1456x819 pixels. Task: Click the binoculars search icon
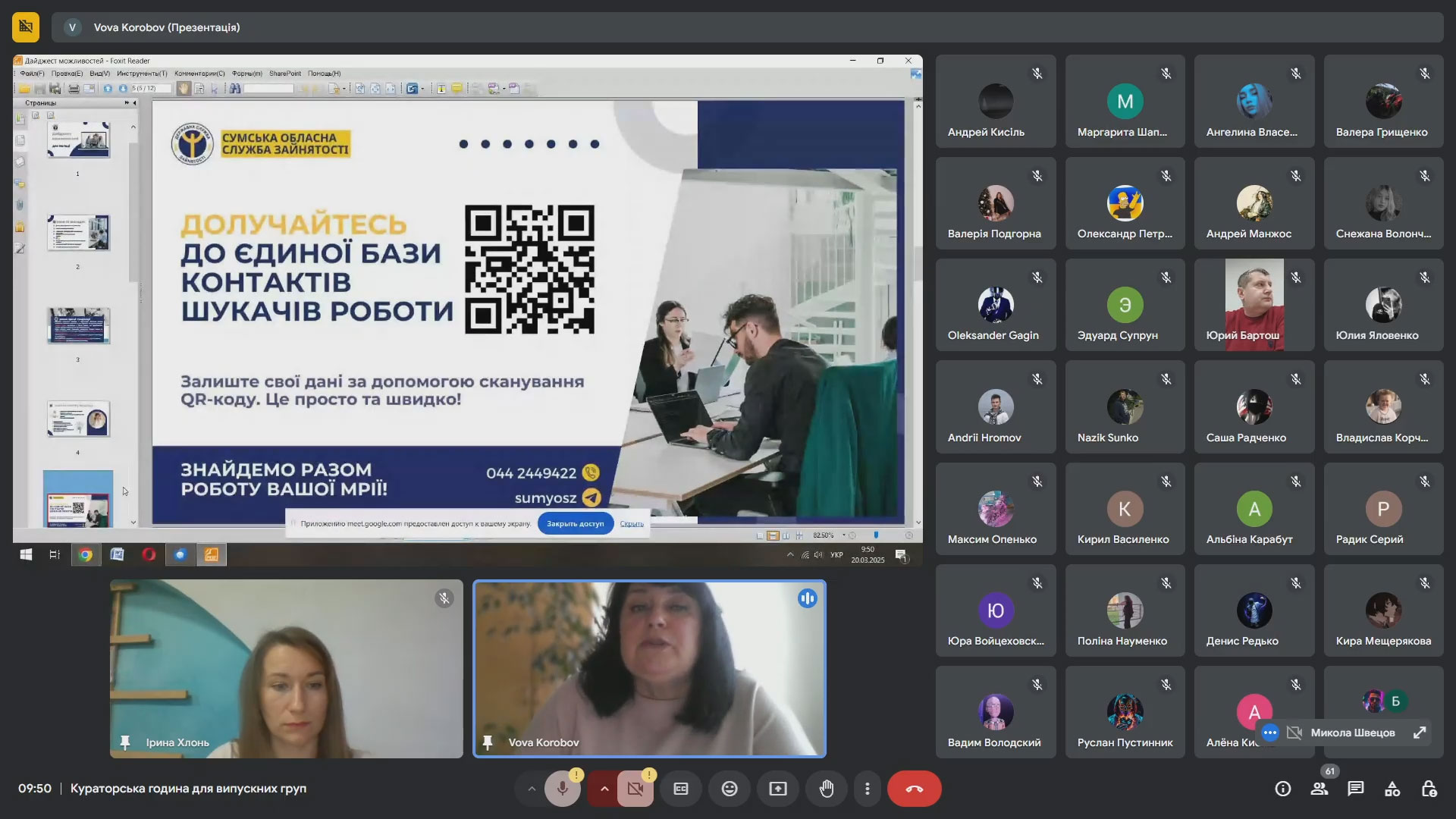click(x=235, y=89)
